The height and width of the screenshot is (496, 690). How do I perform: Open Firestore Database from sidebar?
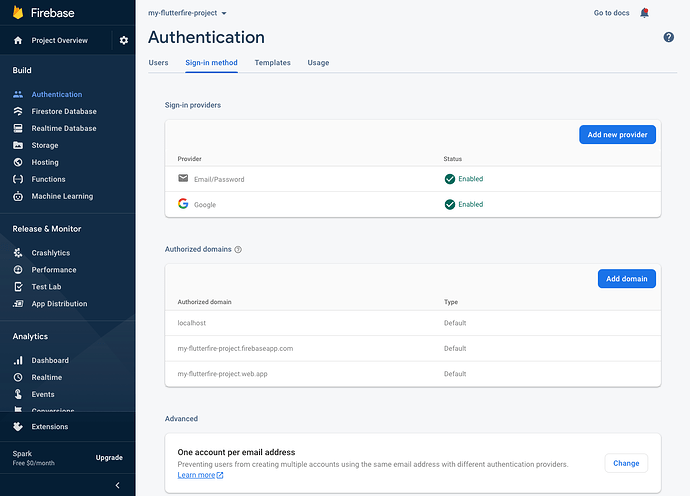(64, 111)
